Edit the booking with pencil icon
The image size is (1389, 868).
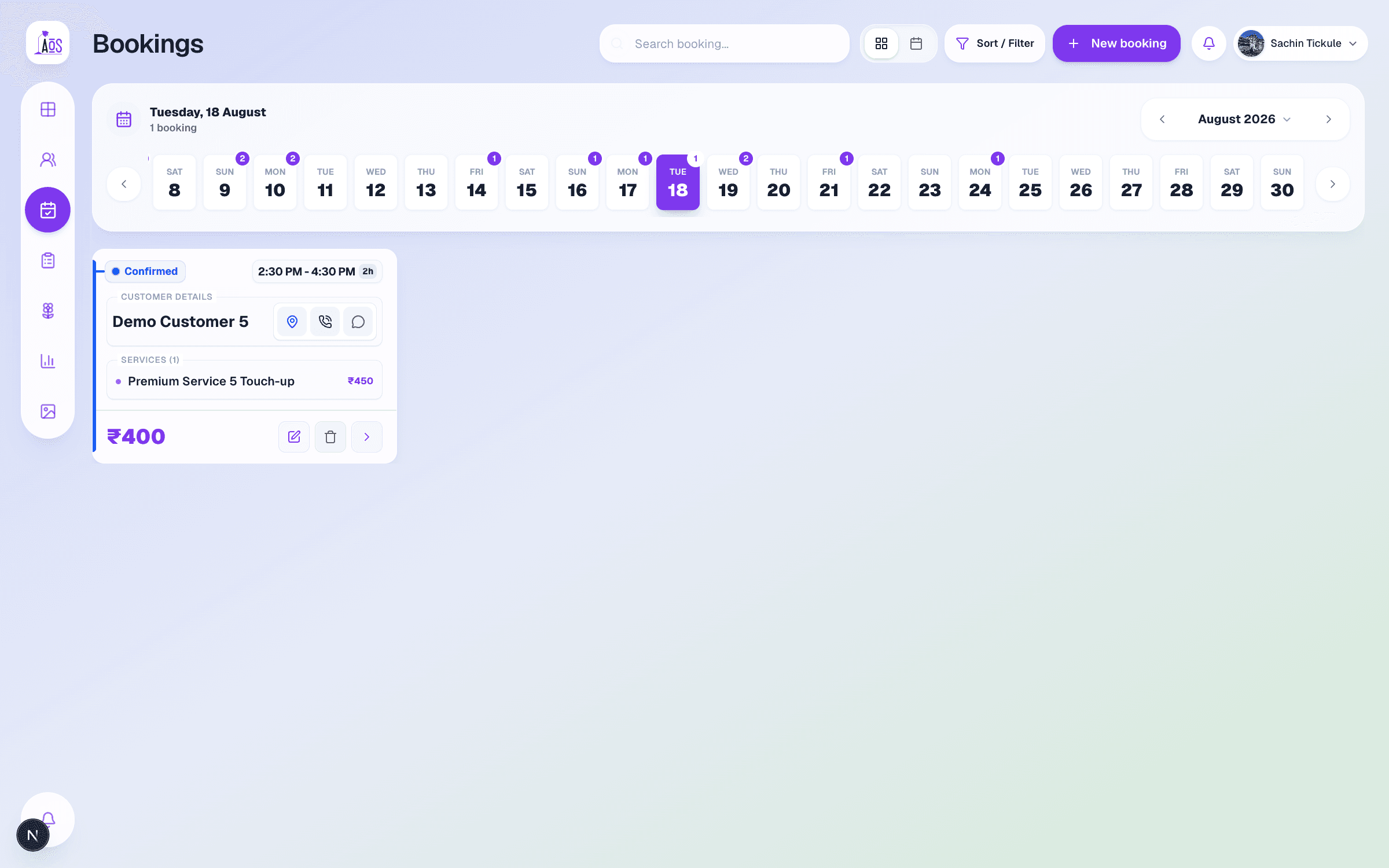pos(294,437)
